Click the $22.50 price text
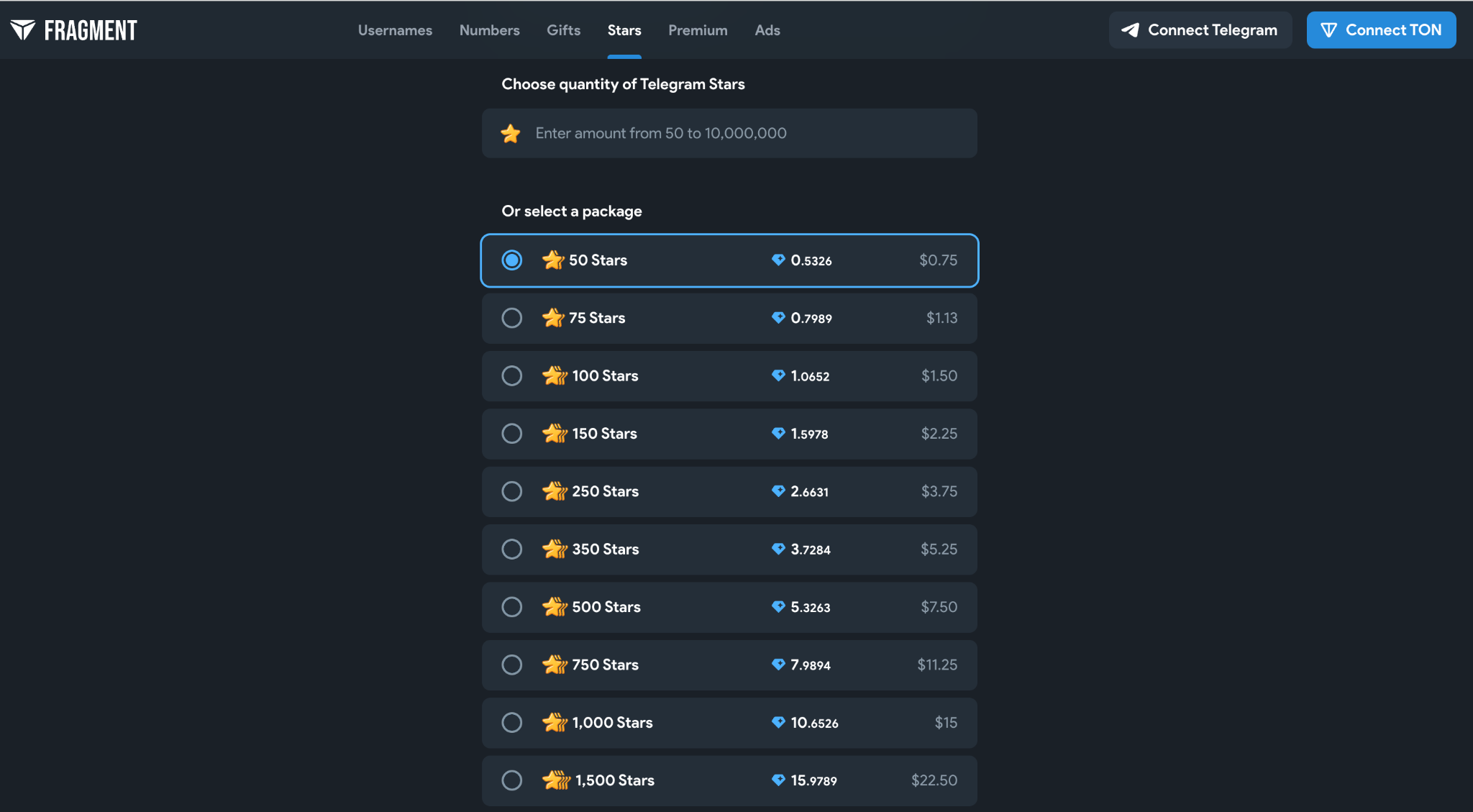The image size is (1473, 812). click(934, 780)
